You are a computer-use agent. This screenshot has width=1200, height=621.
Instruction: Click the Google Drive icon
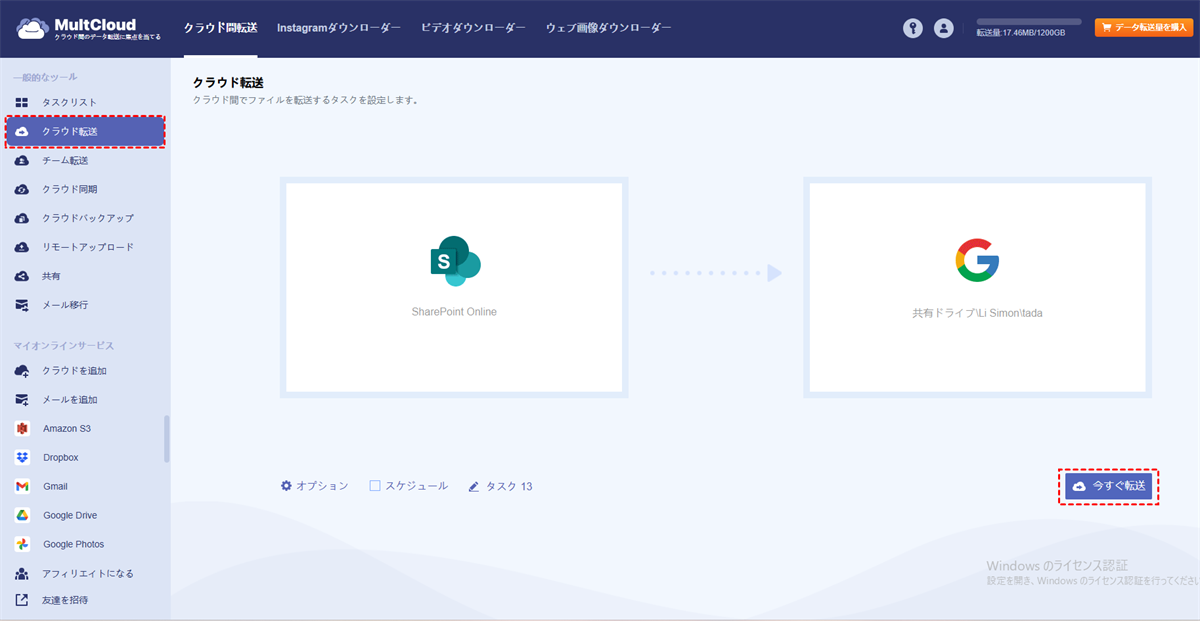(x=22, y=516)
